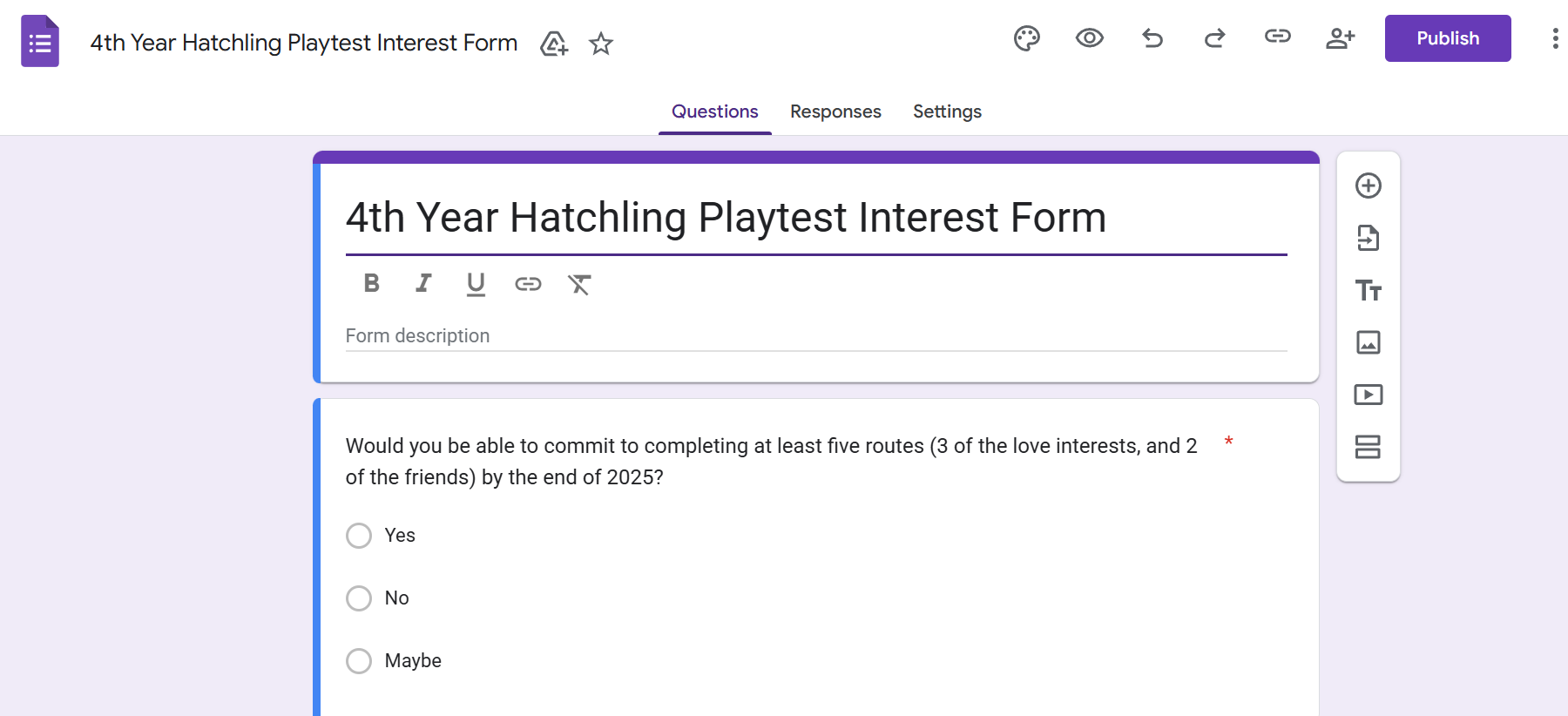Viewport: 1568px width, 716px height.
Task: Select the Yes radio option
Action: tap(359, 536)
